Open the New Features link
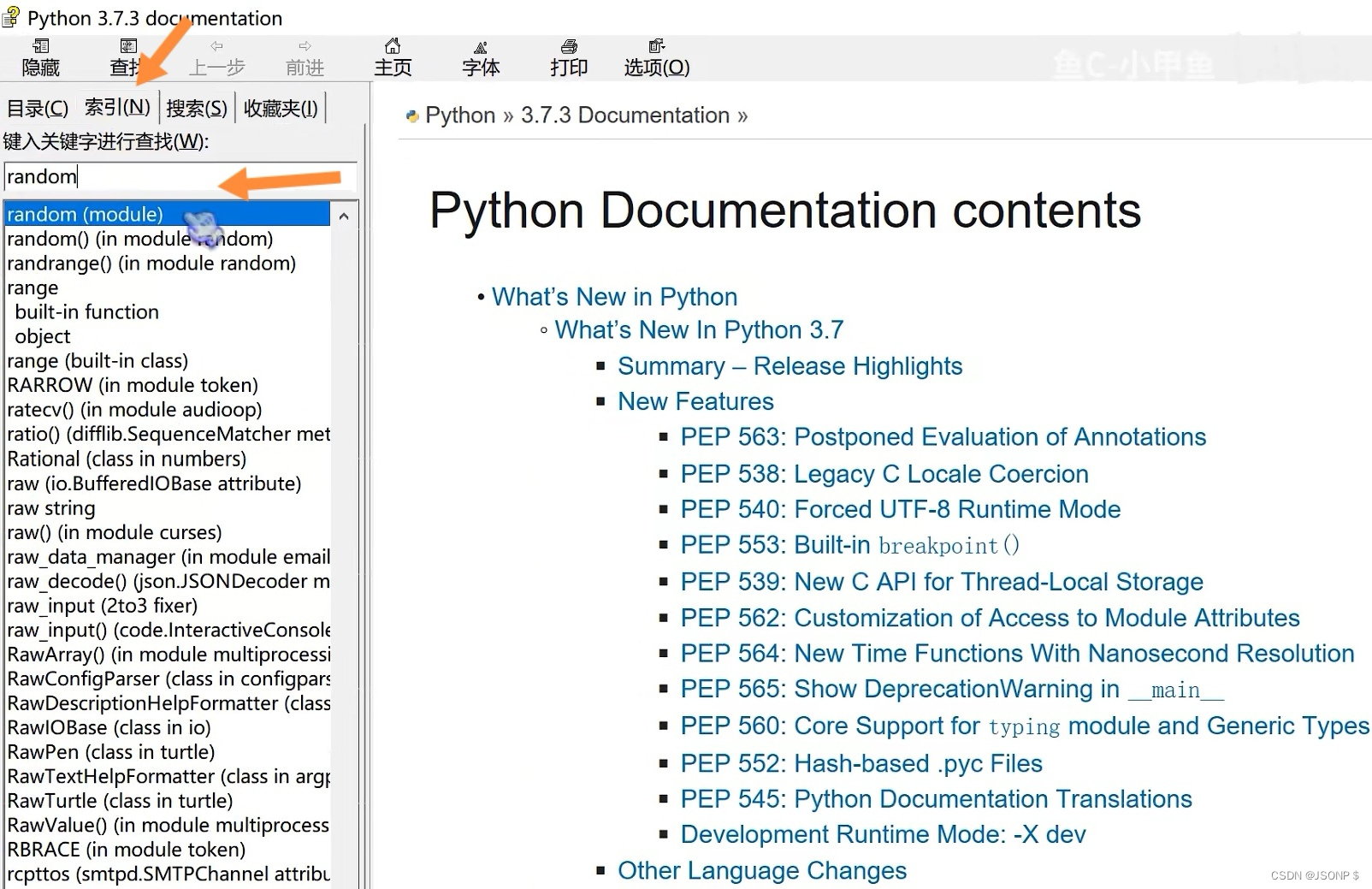This screenshot has height=889, width=1372. coord(695,401)
